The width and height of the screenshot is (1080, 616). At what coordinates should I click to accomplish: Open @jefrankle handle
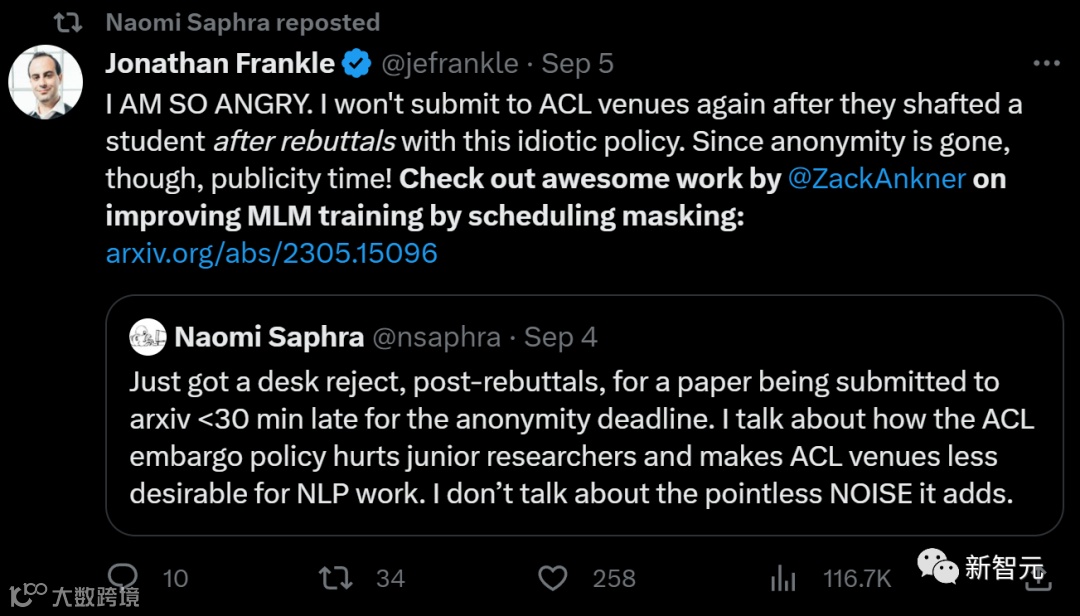[450, 64]
